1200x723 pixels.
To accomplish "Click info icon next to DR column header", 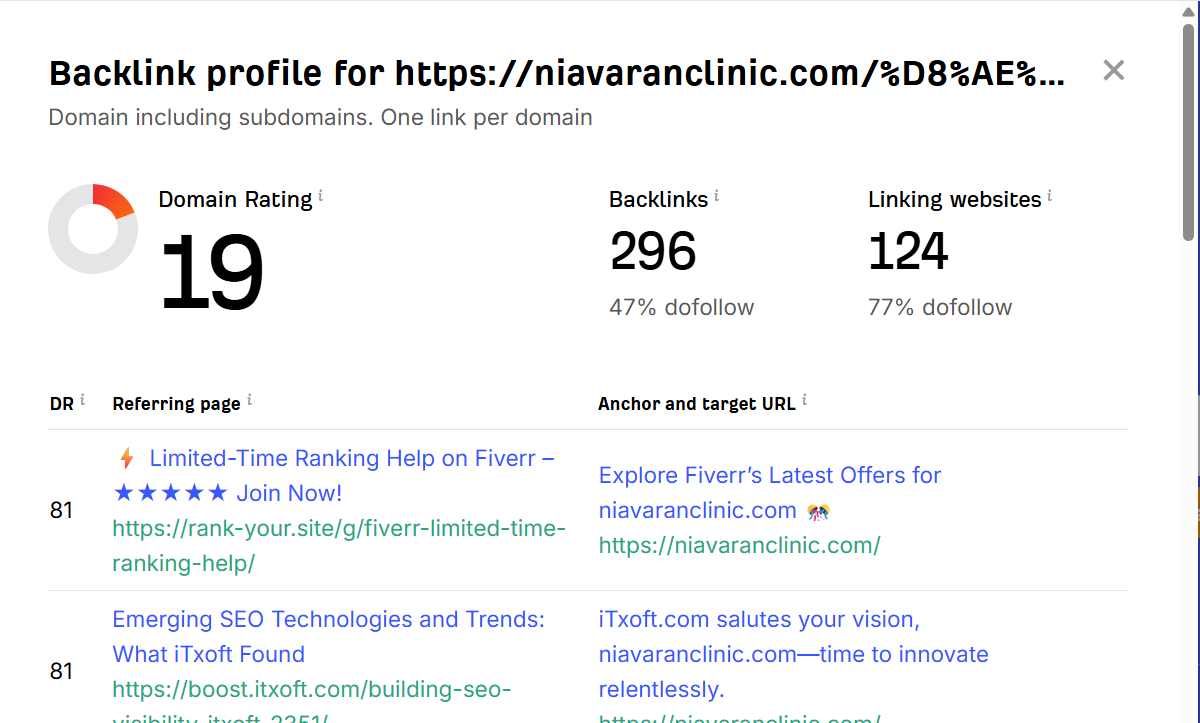I will [x=82, y=400].
